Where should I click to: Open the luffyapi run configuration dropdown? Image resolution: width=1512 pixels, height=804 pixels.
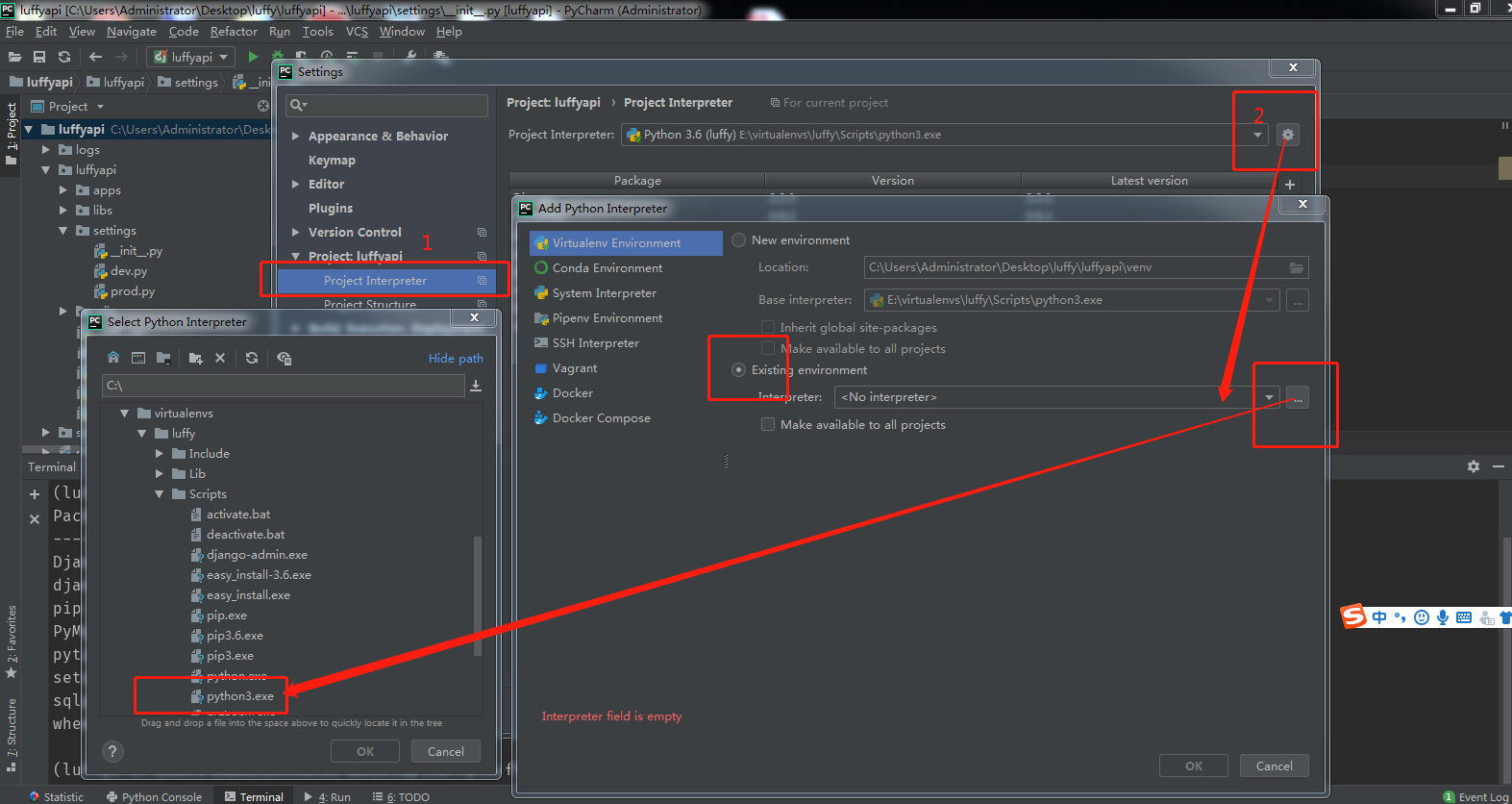pos(192,57)
